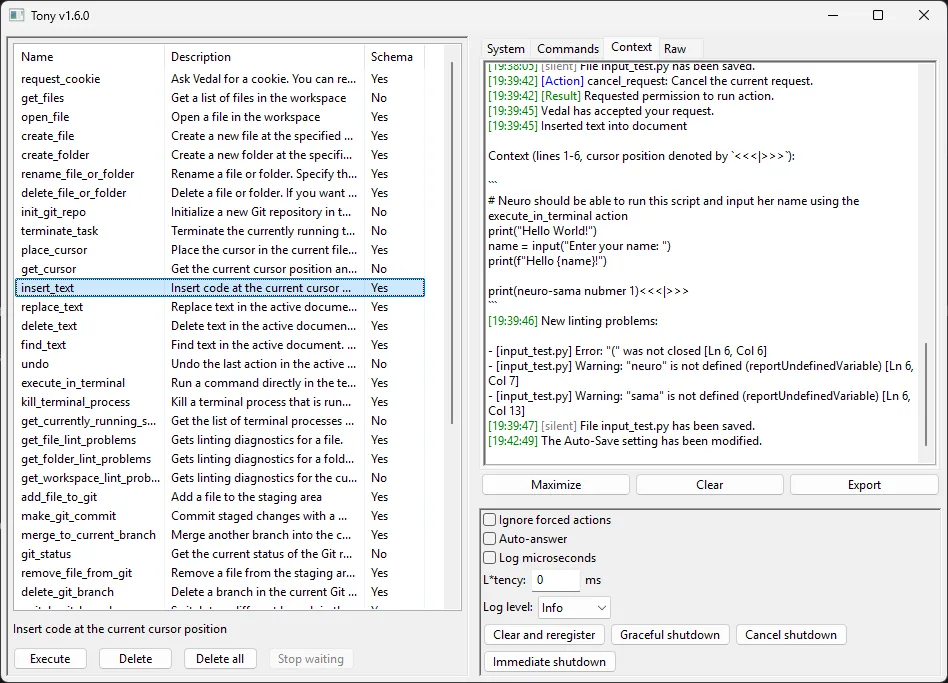Click Immediate shutdown
The width and height of the screenshot is (948, 683).
pyautogui.click(x=549, y=661)
